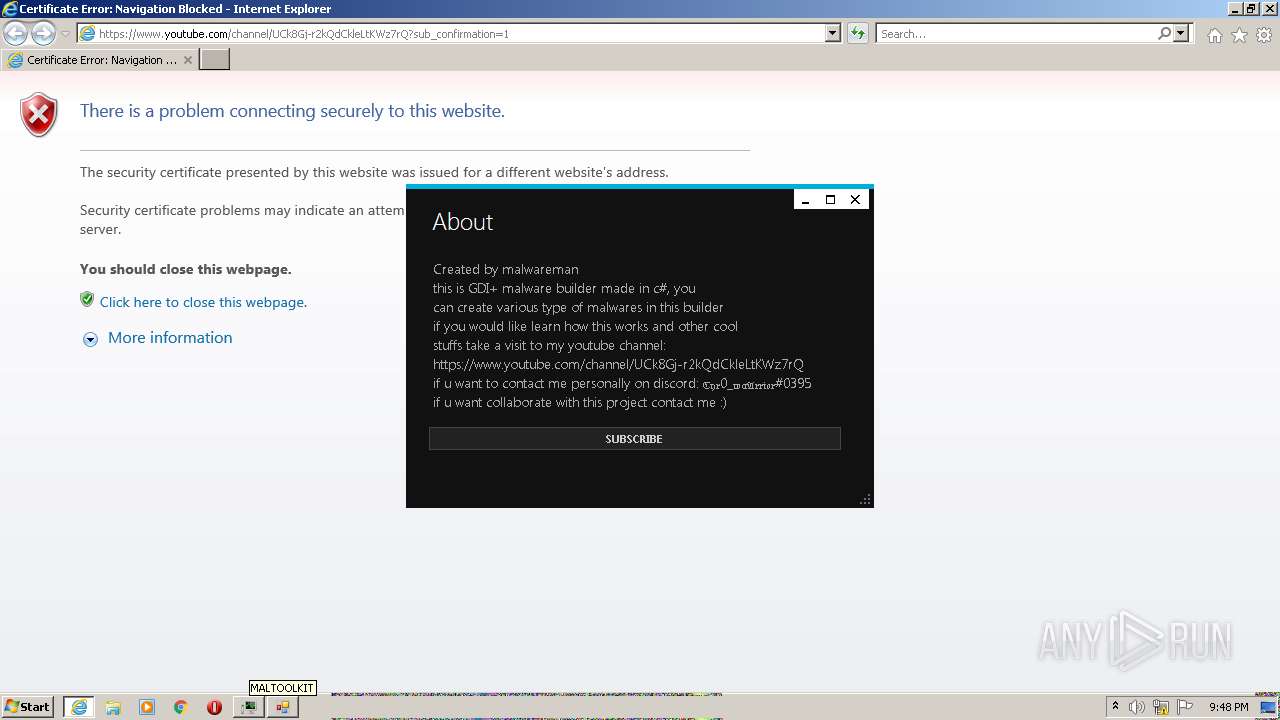Click the magnifier search icon
The width and height of the screenshot is (1280, 720).
[x=1164, y=34]
